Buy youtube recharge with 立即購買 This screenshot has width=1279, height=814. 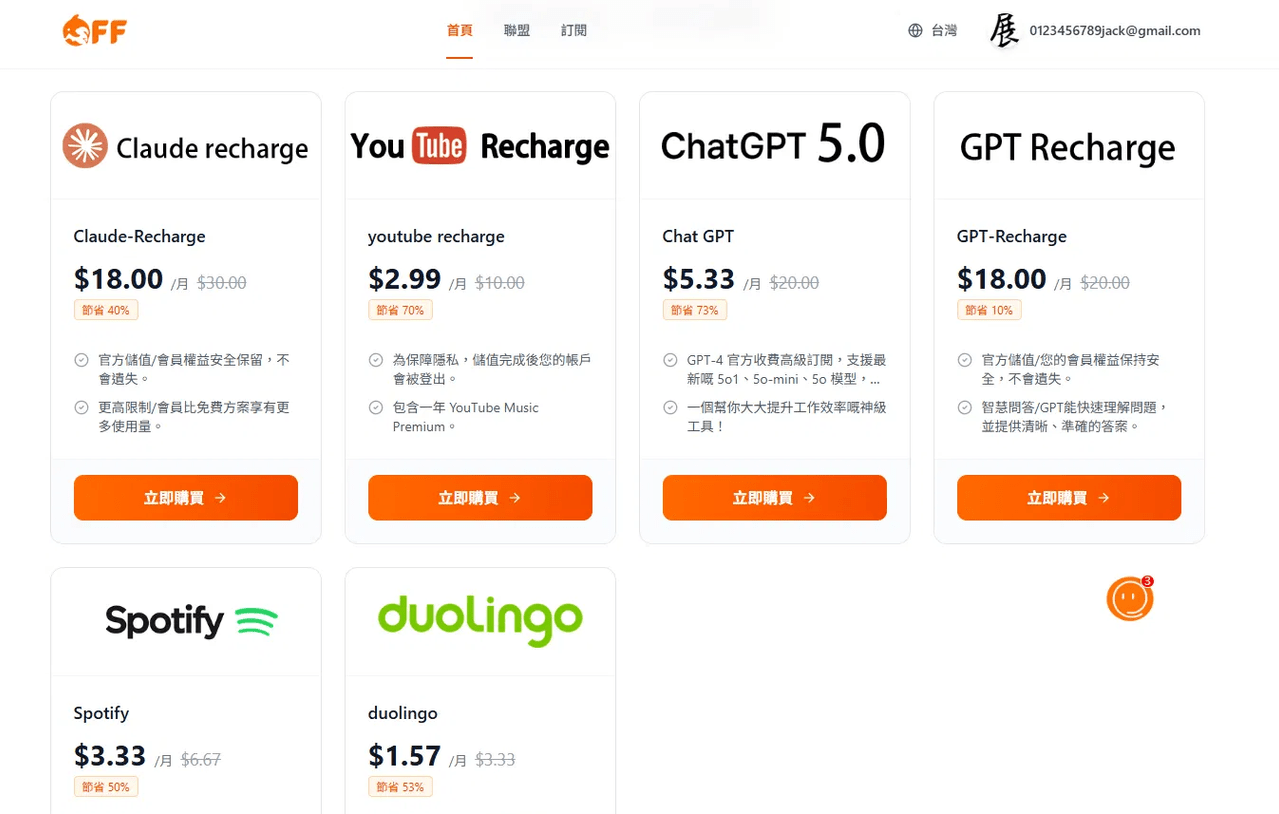(480, 498)
